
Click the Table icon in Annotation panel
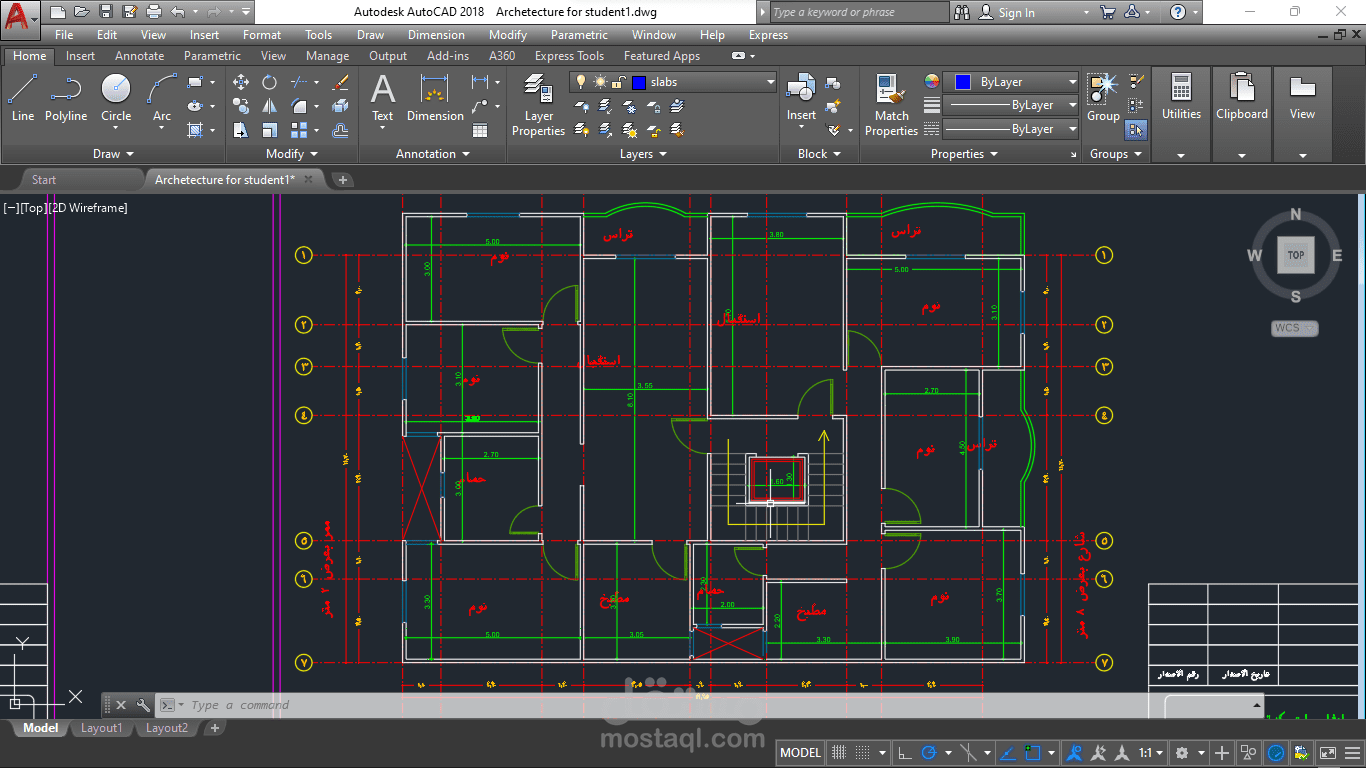(480, 130)
